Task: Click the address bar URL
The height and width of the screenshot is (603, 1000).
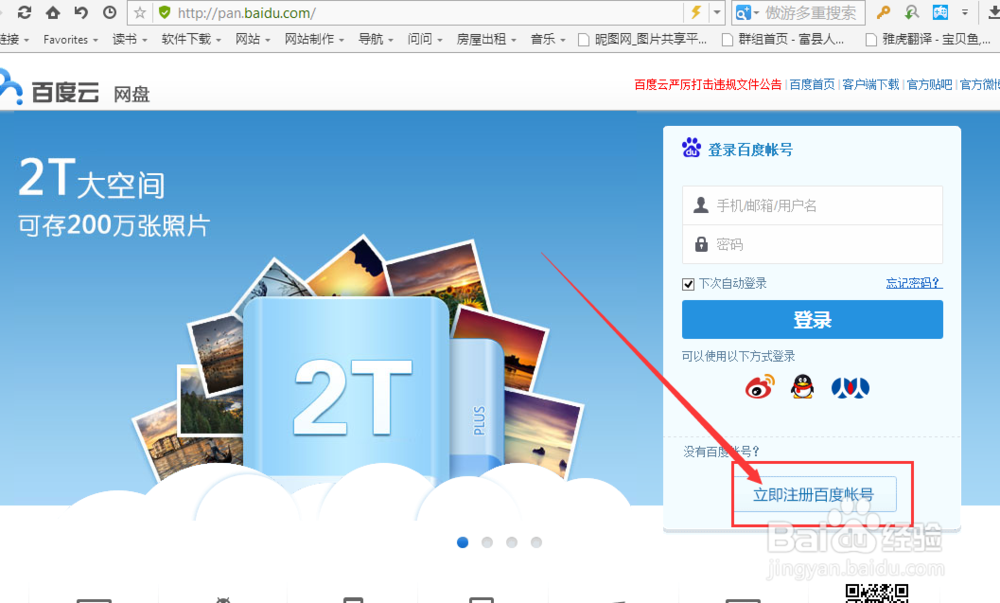Action: (x=246, y=13)
